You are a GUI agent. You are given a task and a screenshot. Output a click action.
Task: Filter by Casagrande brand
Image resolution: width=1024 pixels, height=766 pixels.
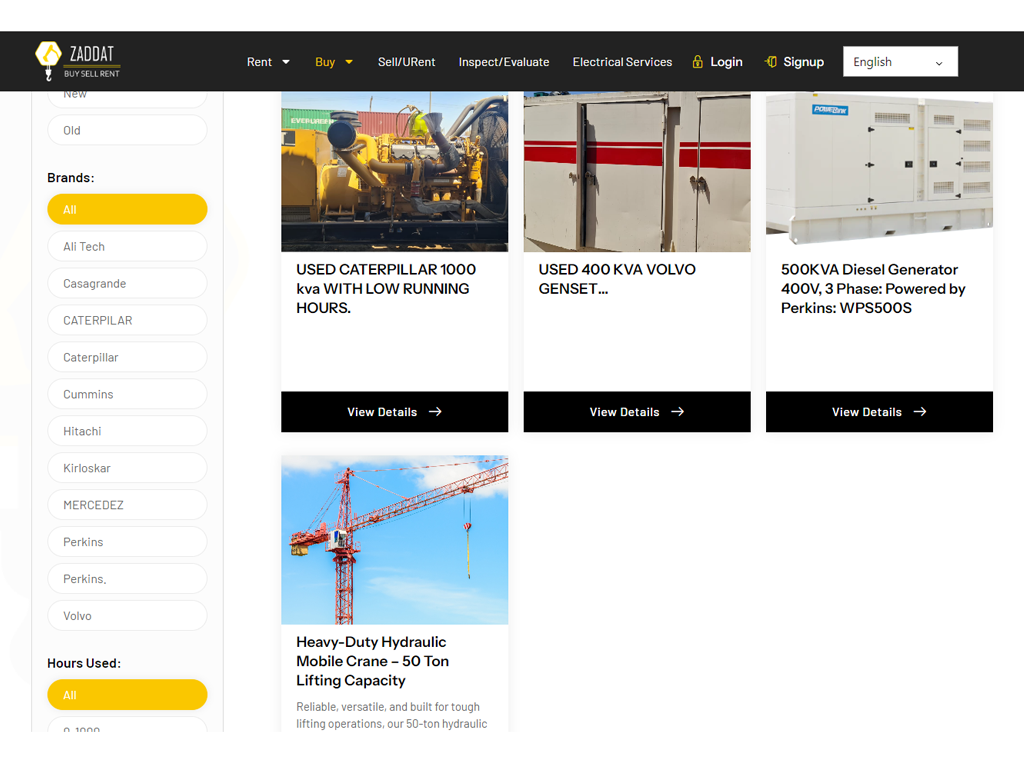coord(127,283)
